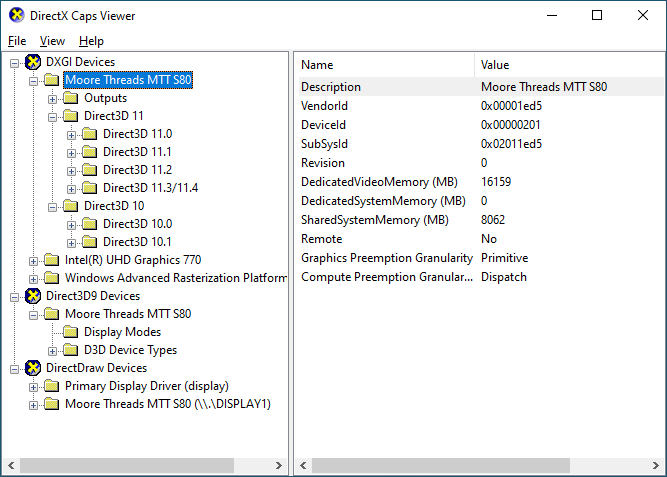Minimize the DirectX Caps Viewer window
The image size is (667, 477).
pos(552,15)
